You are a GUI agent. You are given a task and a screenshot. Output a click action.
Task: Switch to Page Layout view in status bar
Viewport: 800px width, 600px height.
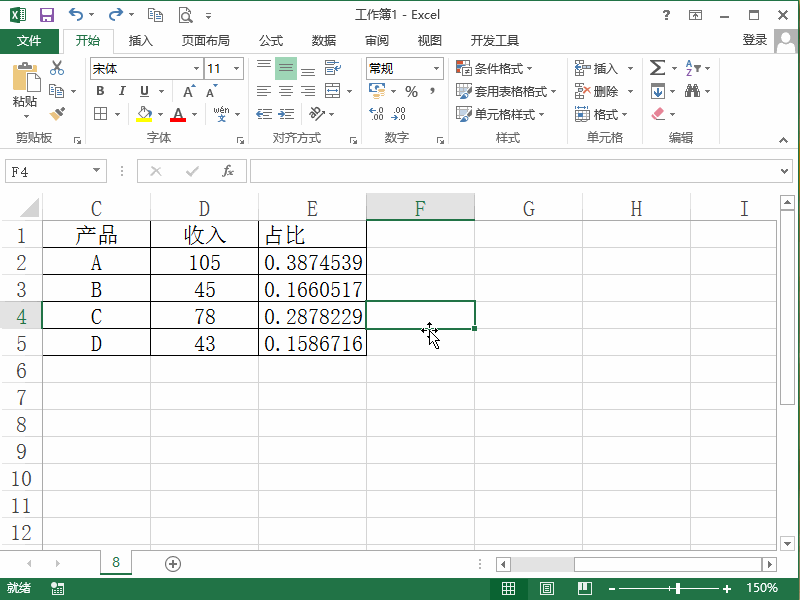pos(546,589)
